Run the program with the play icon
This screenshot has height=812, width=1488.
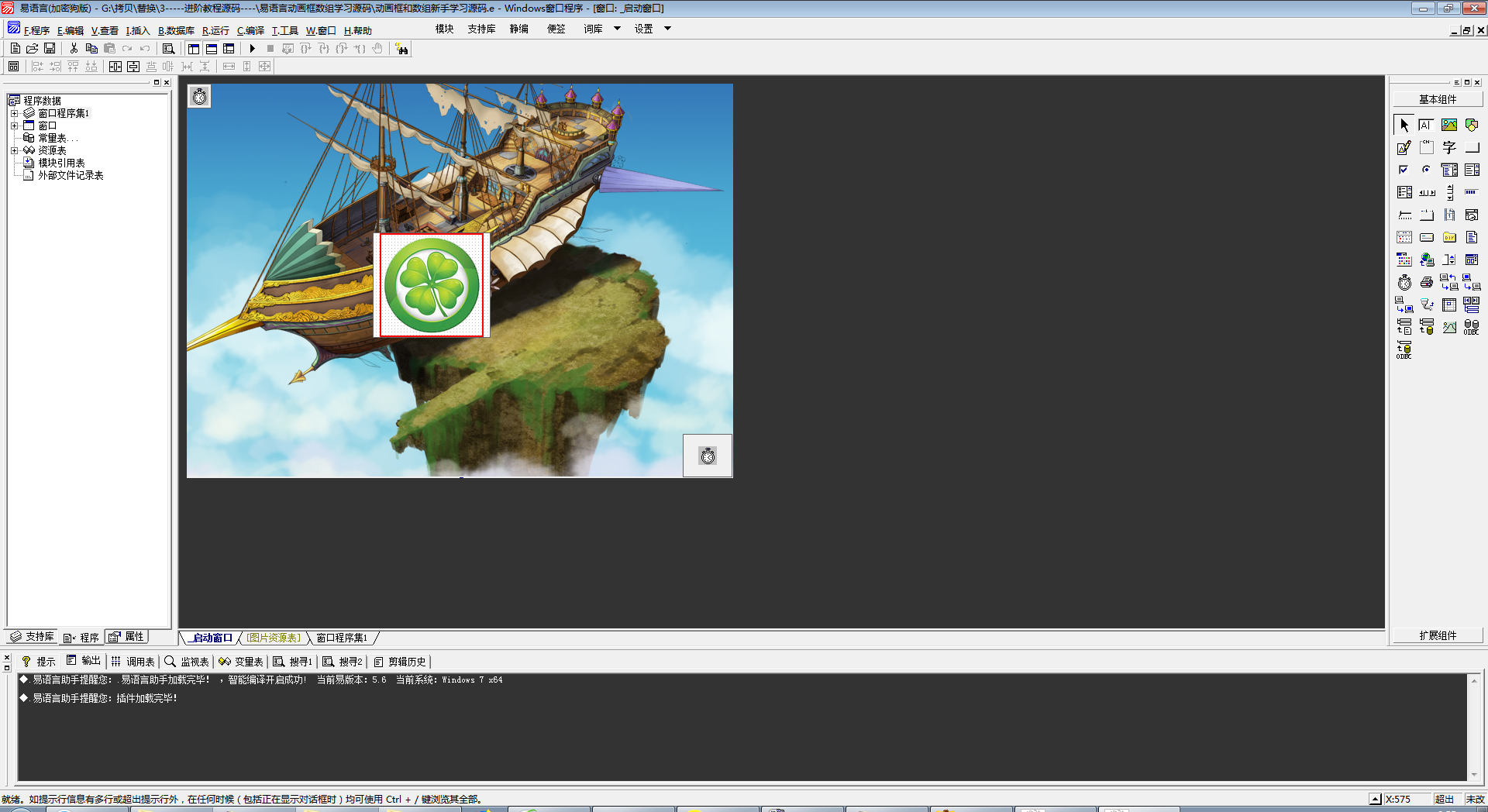253,49
